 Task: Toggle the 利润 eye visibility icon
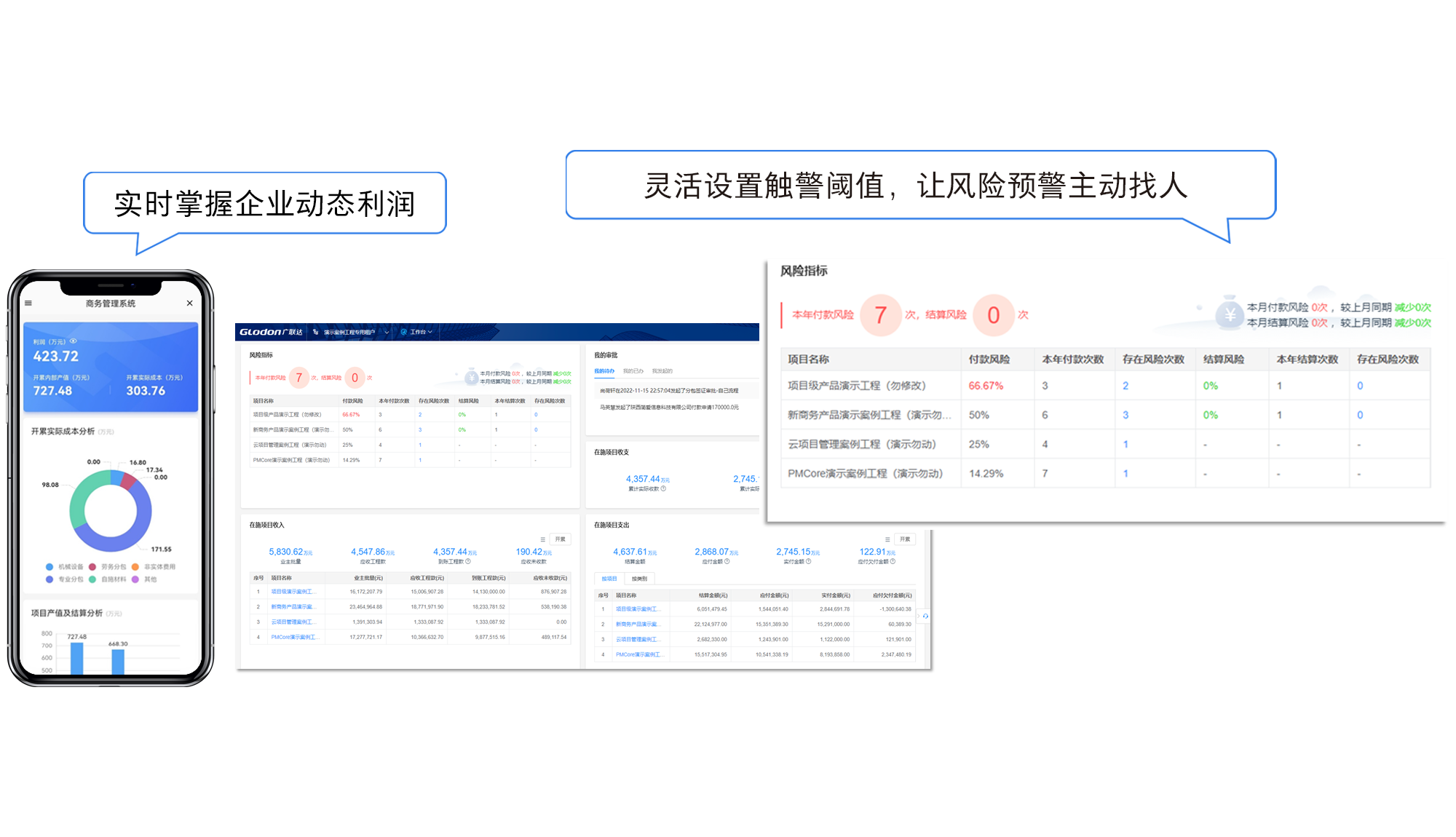click(73, 341)
